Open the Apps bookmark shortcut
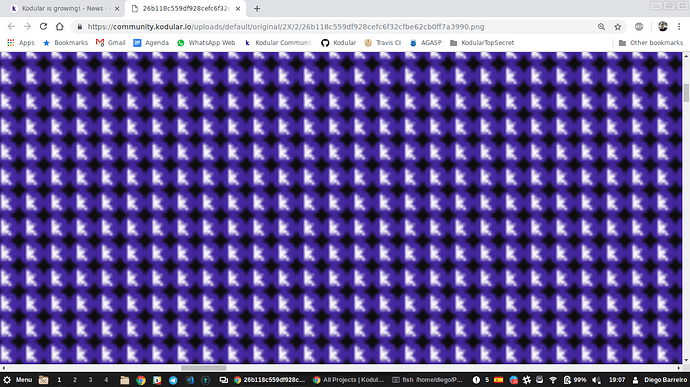Screen dimensions: 690x387 (21, 43)
